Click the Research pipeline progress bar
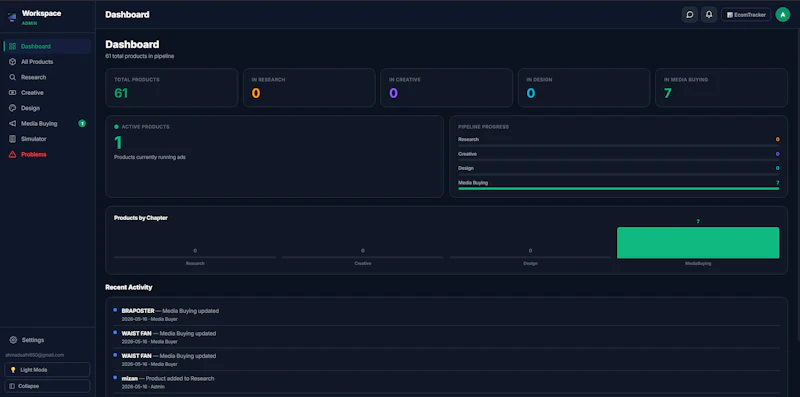 618,146
